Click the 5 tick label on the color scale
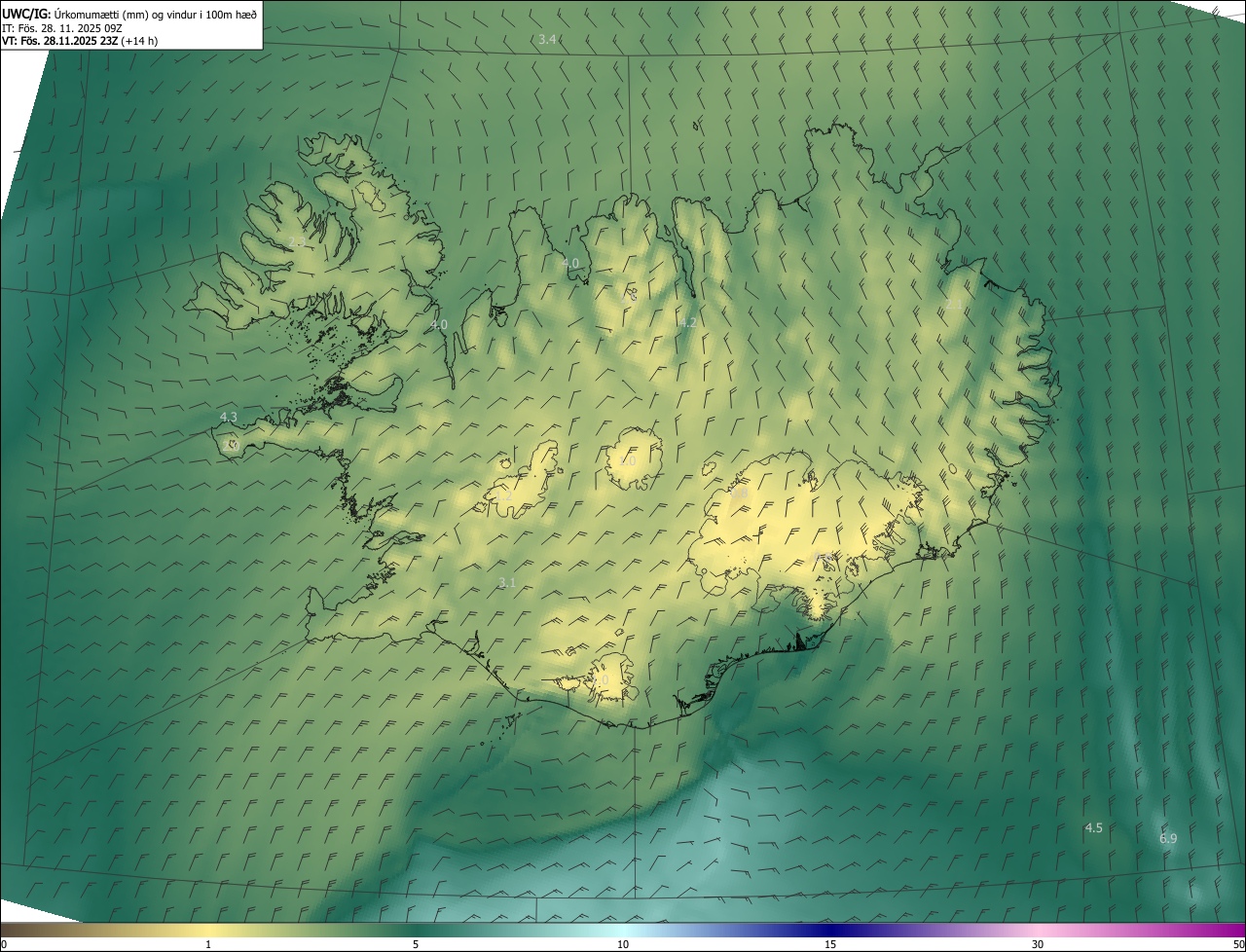Viewport: 1246px width, 952px height. coord(416,944)
